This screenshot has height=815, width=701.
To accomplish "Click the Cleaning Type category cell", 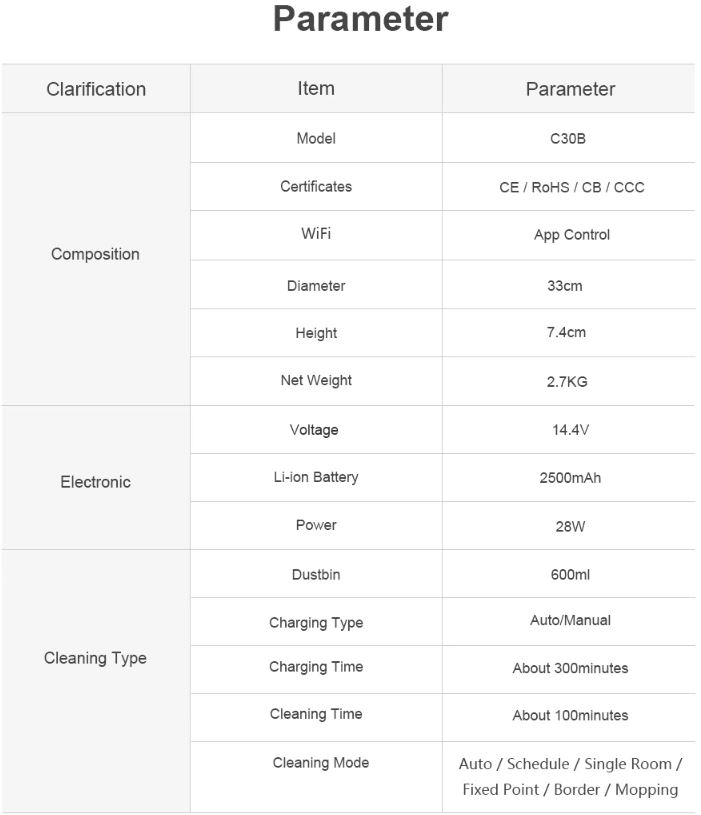I will point(96,681).
